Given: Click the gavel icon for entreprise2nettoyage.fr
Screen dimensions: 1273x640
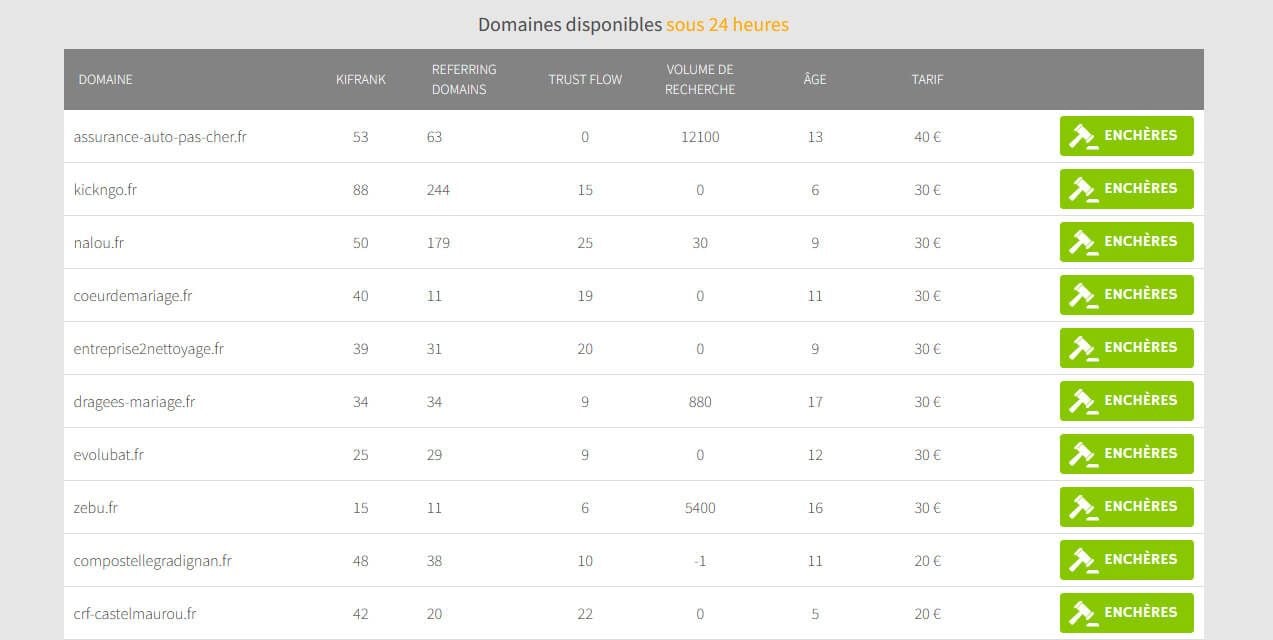Looking at the screenshot, I should coord(1084,349).
